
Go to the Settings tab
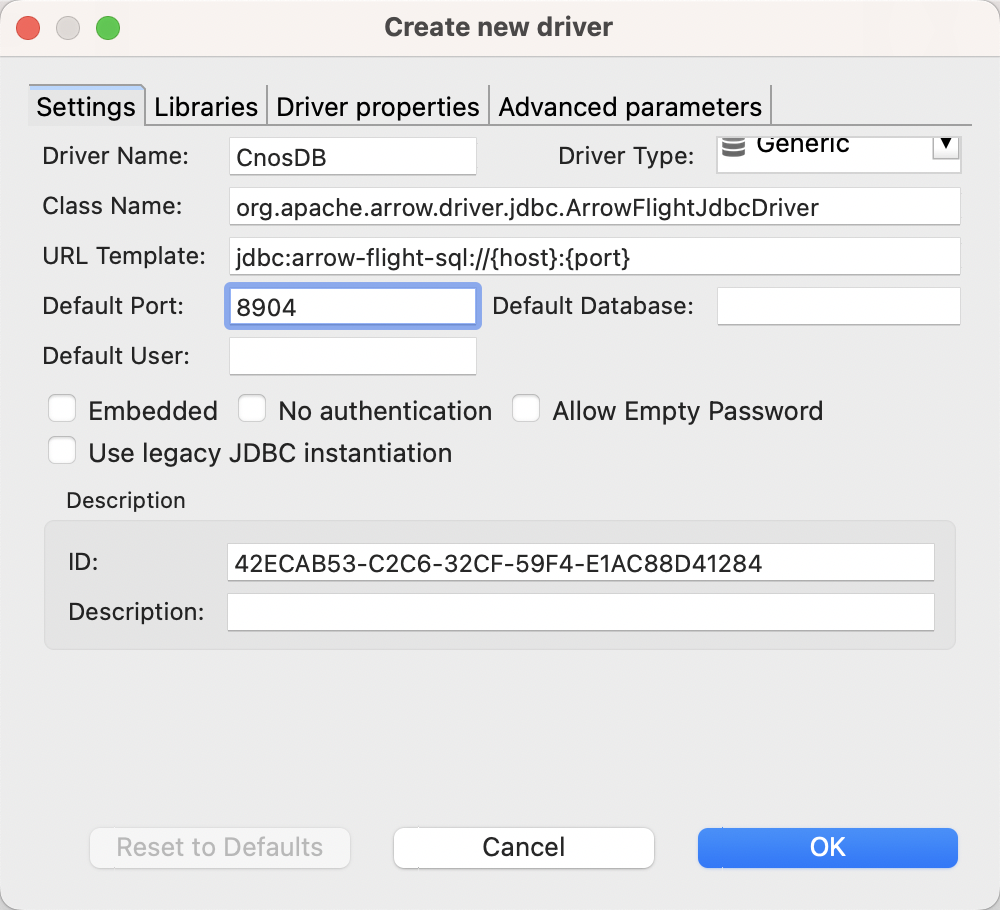click(86, 107)
